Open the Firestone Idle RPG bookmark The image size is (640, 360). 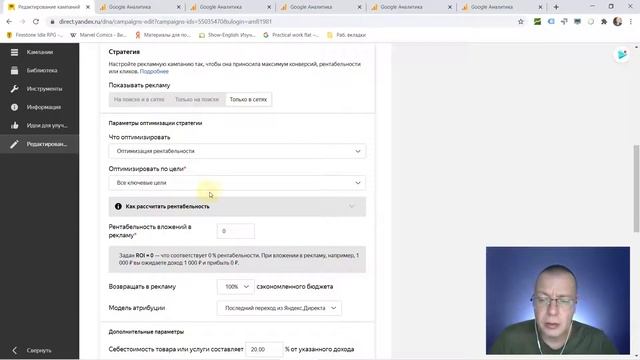point(35,35)
